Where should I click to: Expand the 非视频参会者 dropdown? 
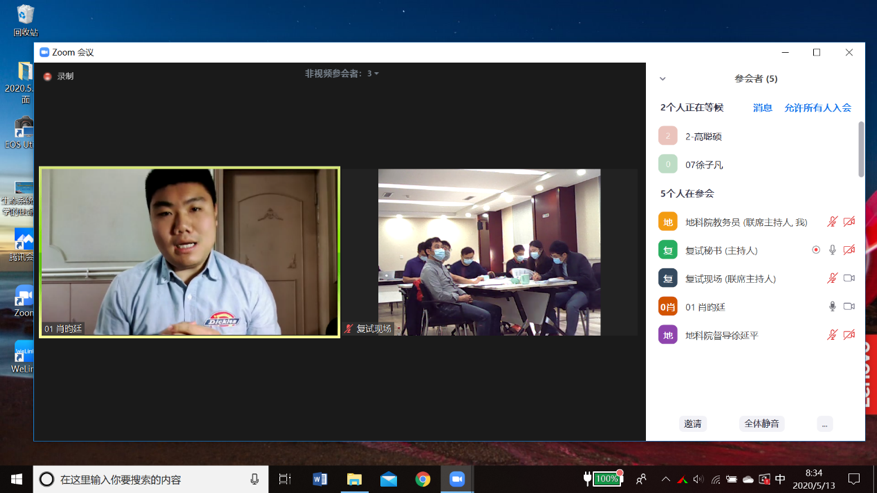[342, 74]
